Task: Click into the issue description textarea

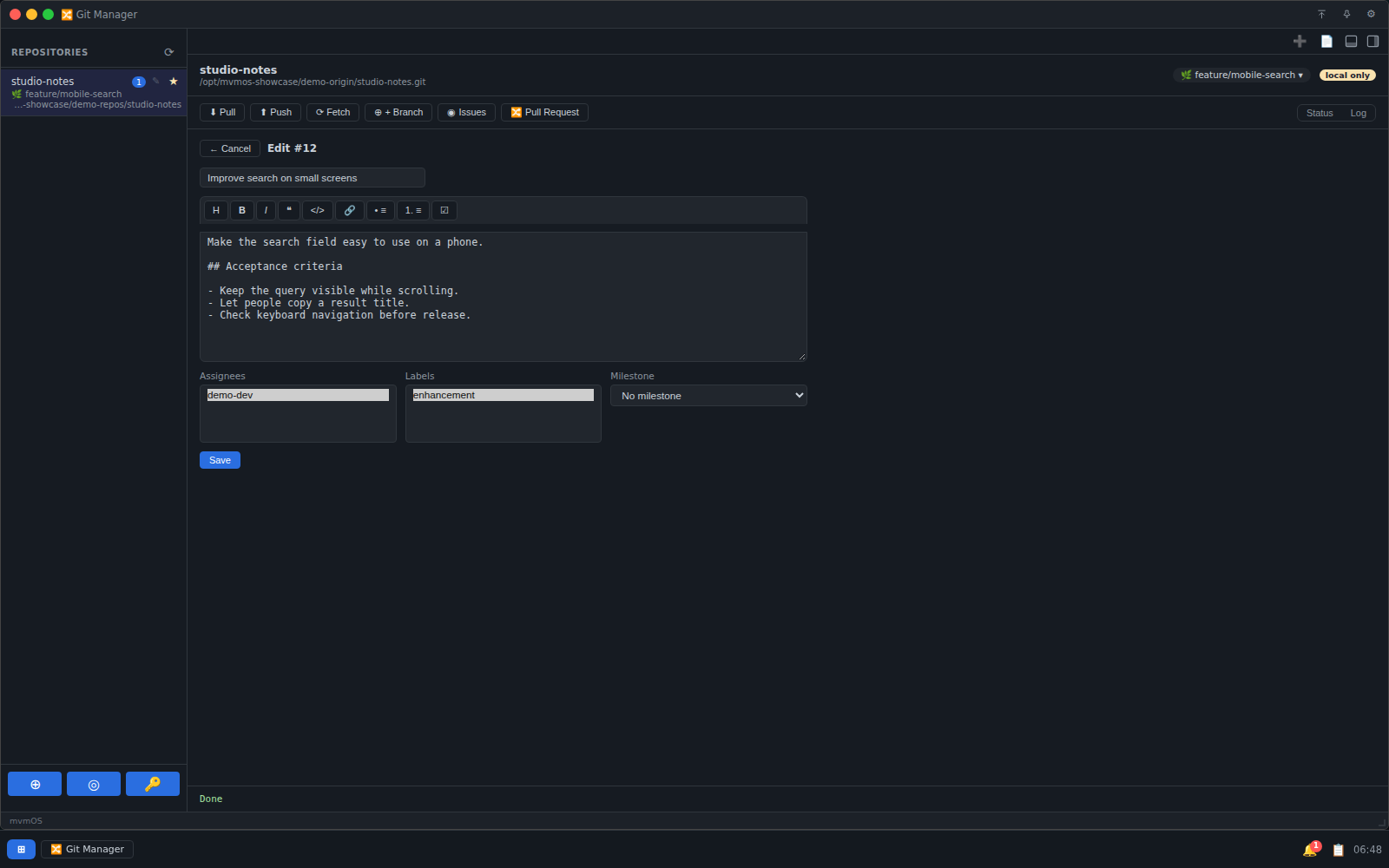Action: point(504,297)
